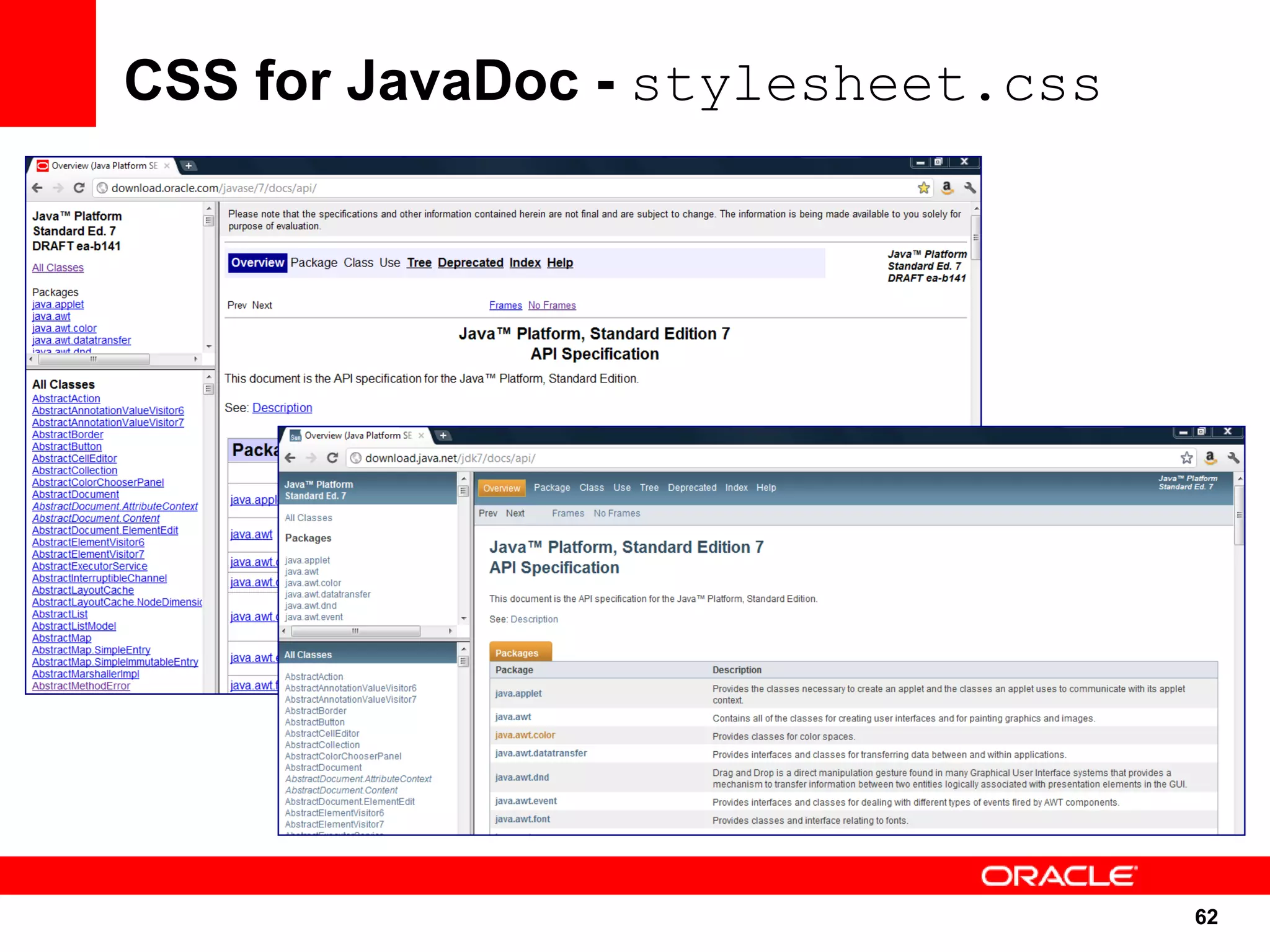Click forward arrow in java.net browser window
The image size is (1270, 952).
[x=311, y=457]
